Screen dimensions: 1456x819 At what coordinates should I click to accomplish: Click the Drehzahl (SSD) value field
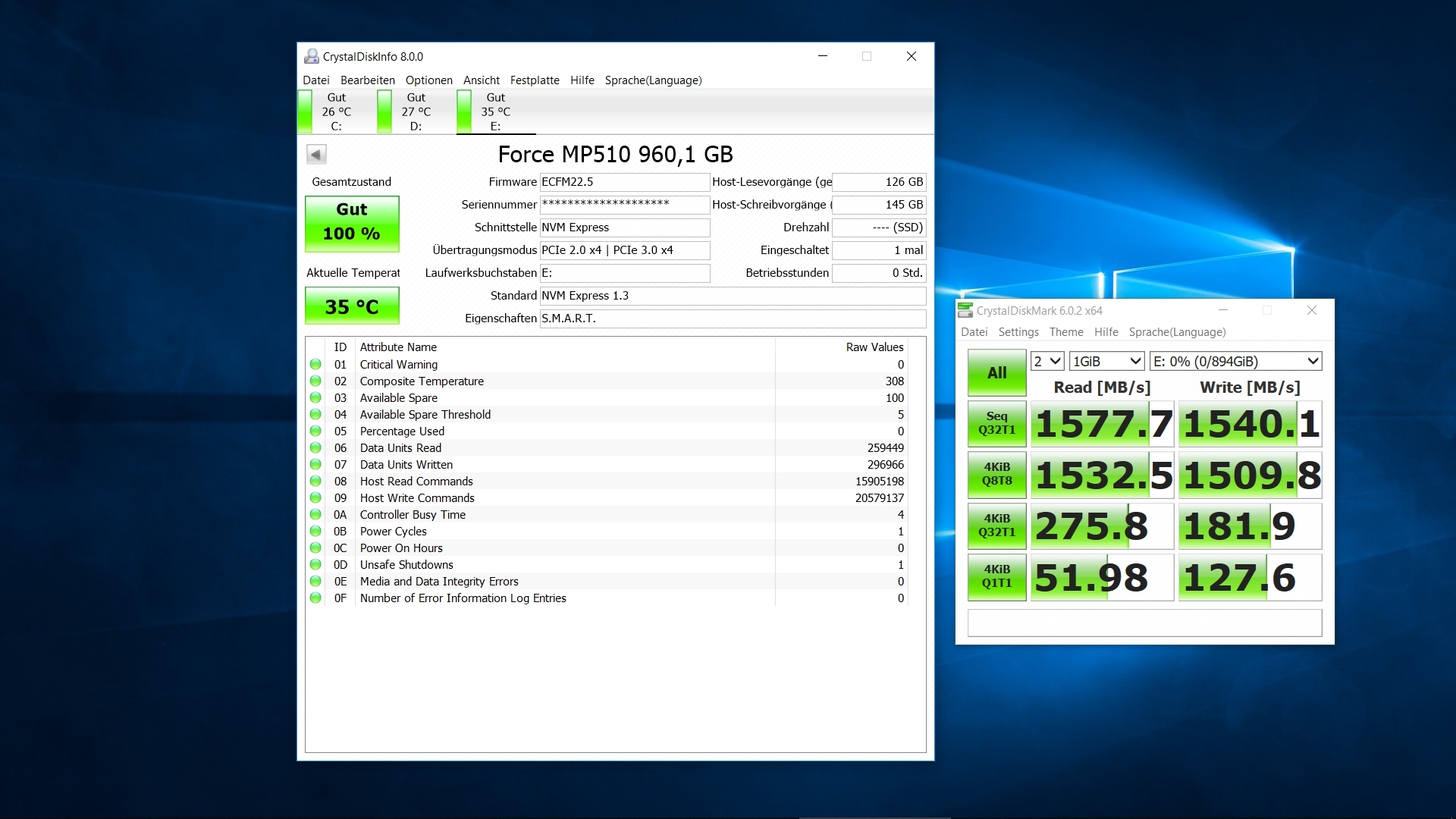[879, 227]
